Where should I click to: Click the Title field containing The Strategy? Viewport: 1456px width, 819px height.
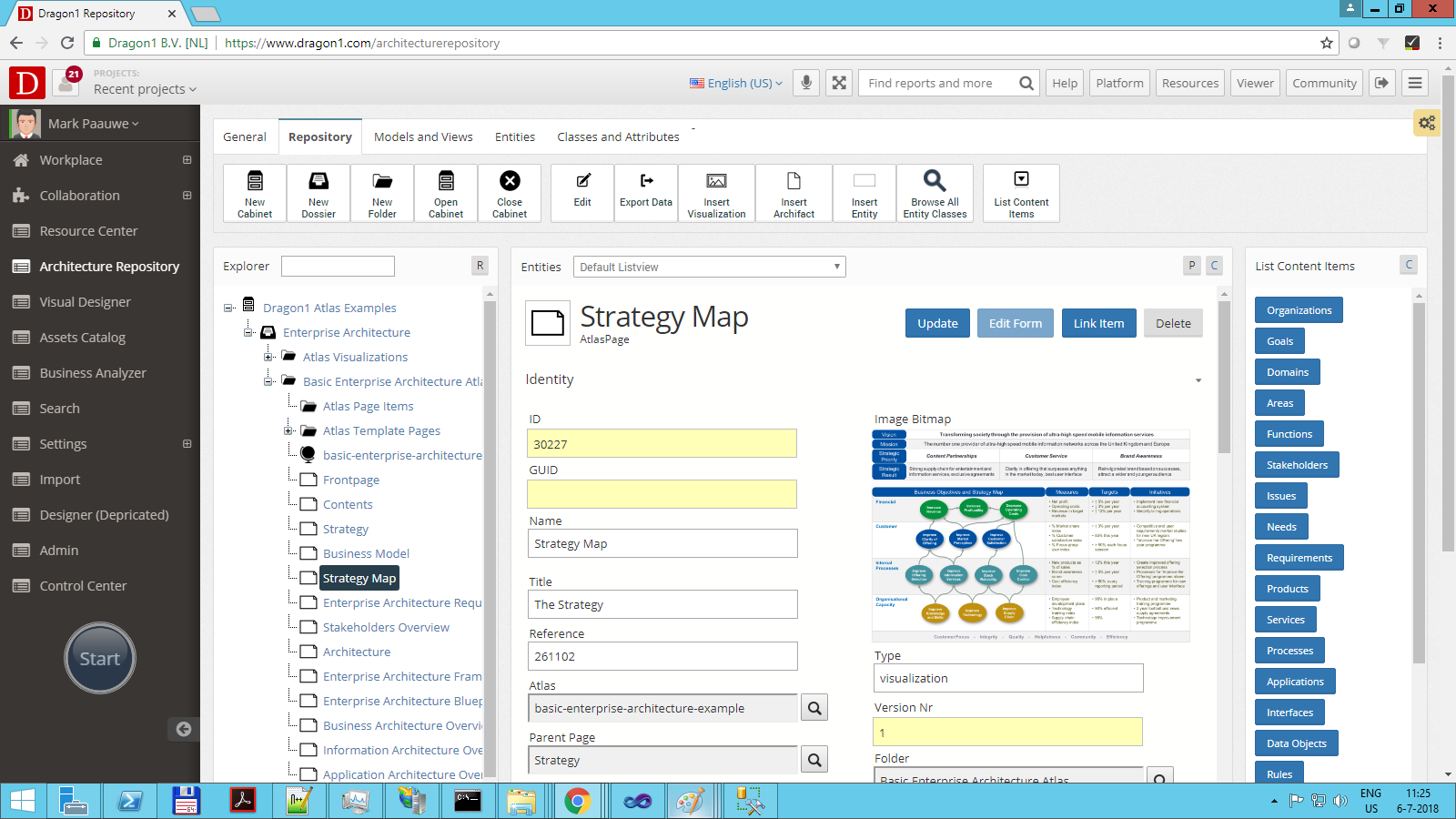[662, 604]
